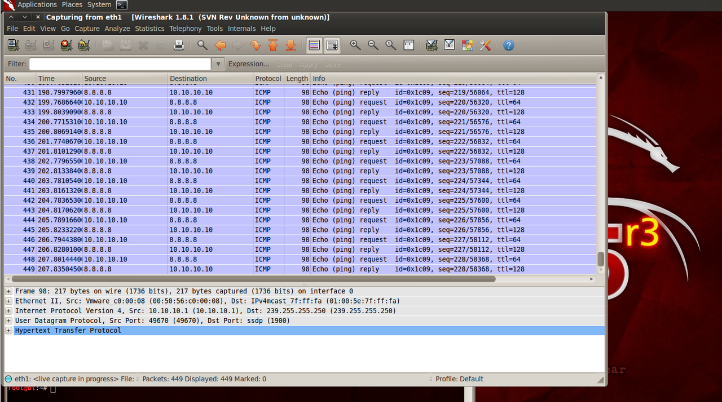This screenshot has height=402, width=722.
Task: Expand the User Datagram Protocol row
Action: (8, 321)
